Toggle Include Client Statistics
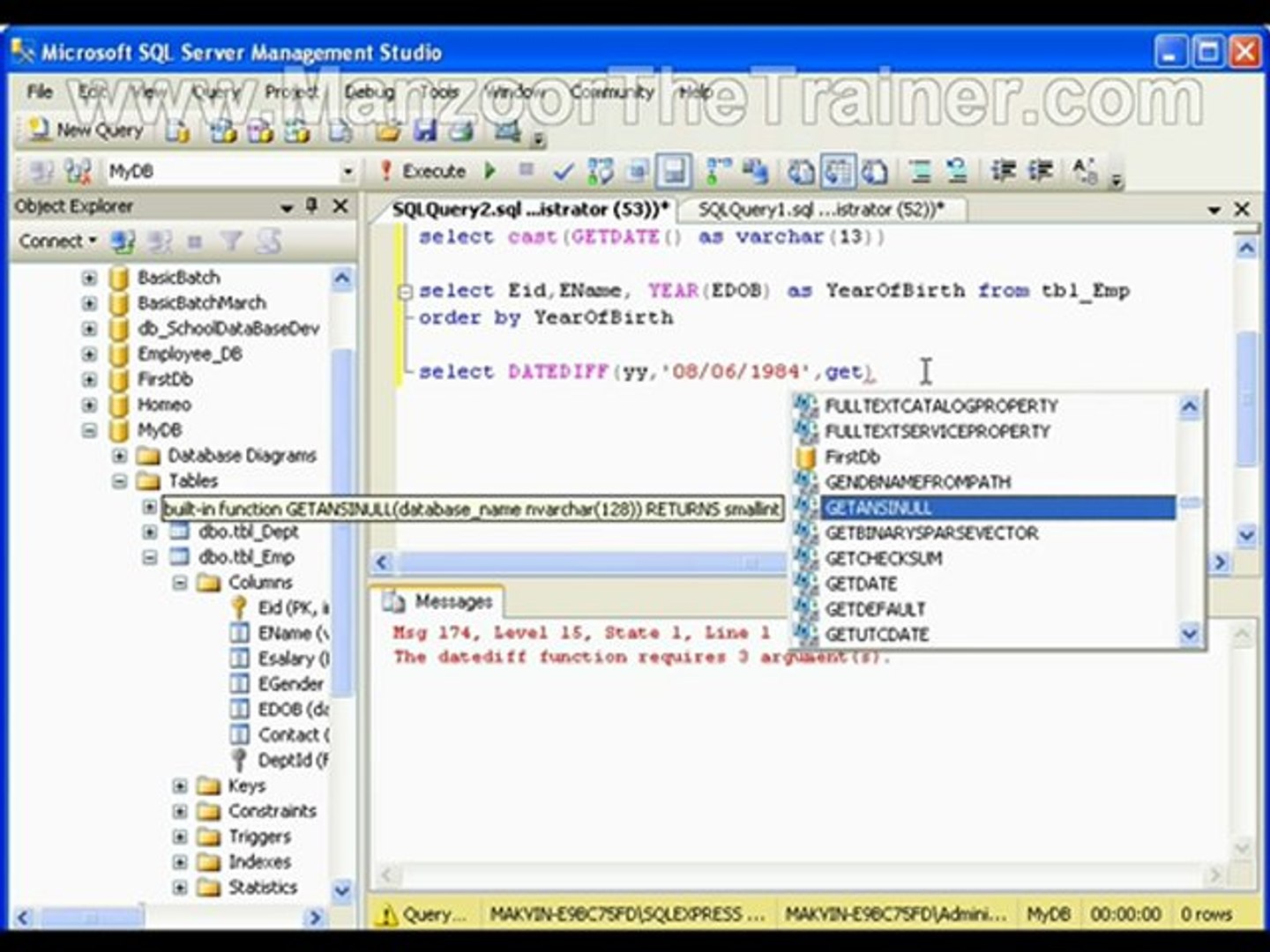Screen dimensions: 1270x952 755,171
